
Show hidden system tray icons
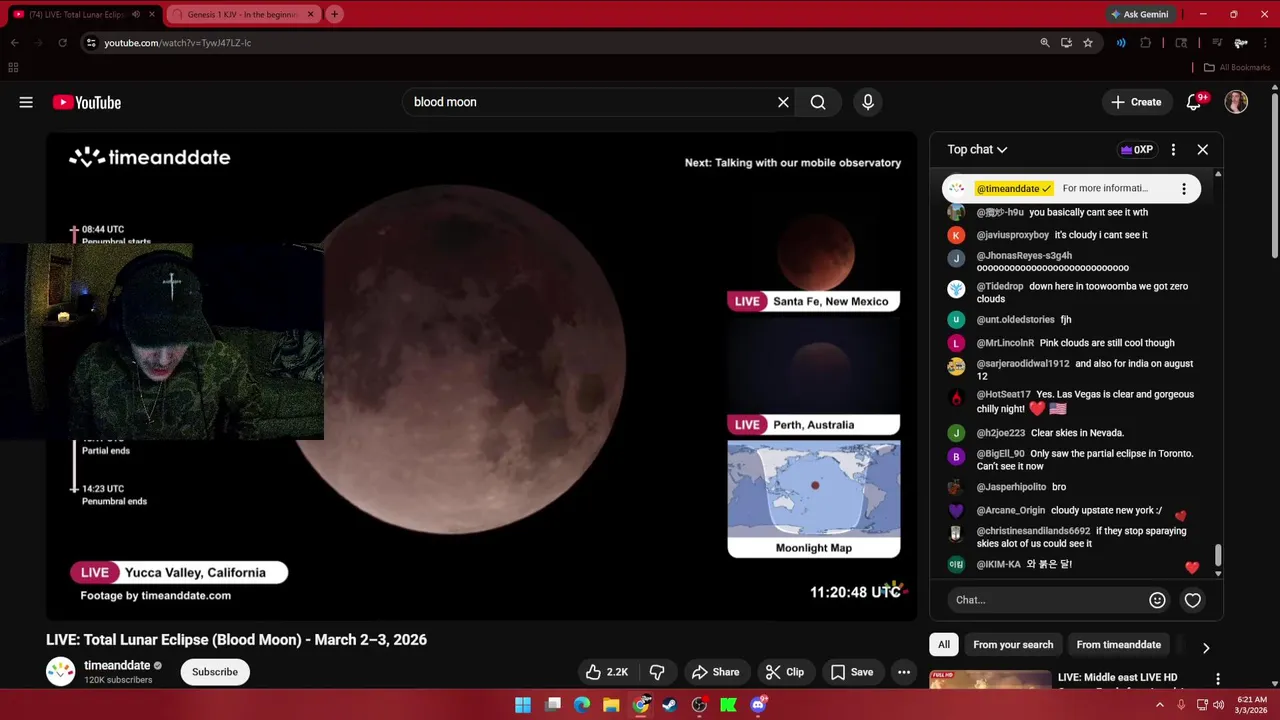pyautogui.click(x=1160, y=705)
